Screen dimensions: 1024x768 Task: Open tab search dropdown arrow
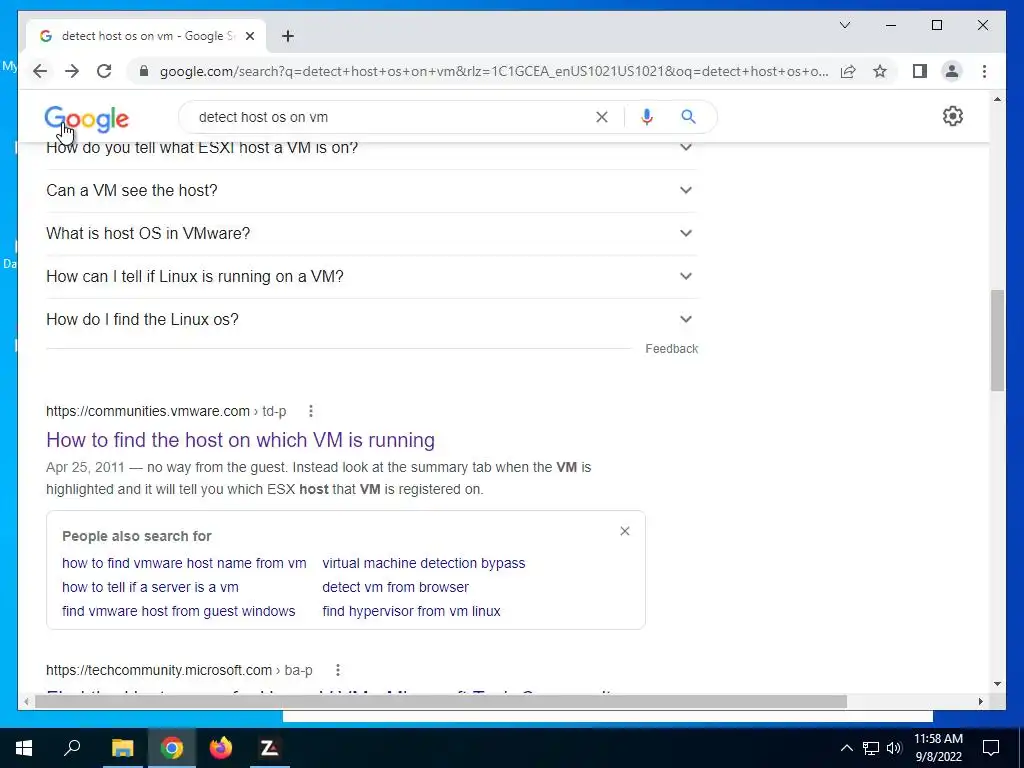pos(844,25)
